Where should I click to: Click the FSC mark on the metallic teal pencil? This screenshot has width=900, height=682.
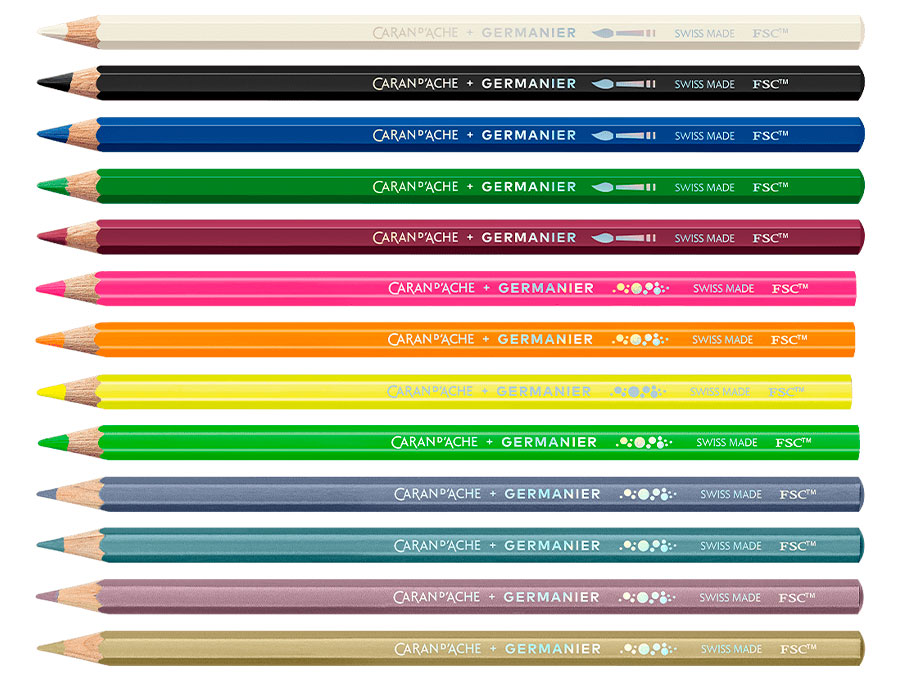pyautogui.click(x=798, y=545)
